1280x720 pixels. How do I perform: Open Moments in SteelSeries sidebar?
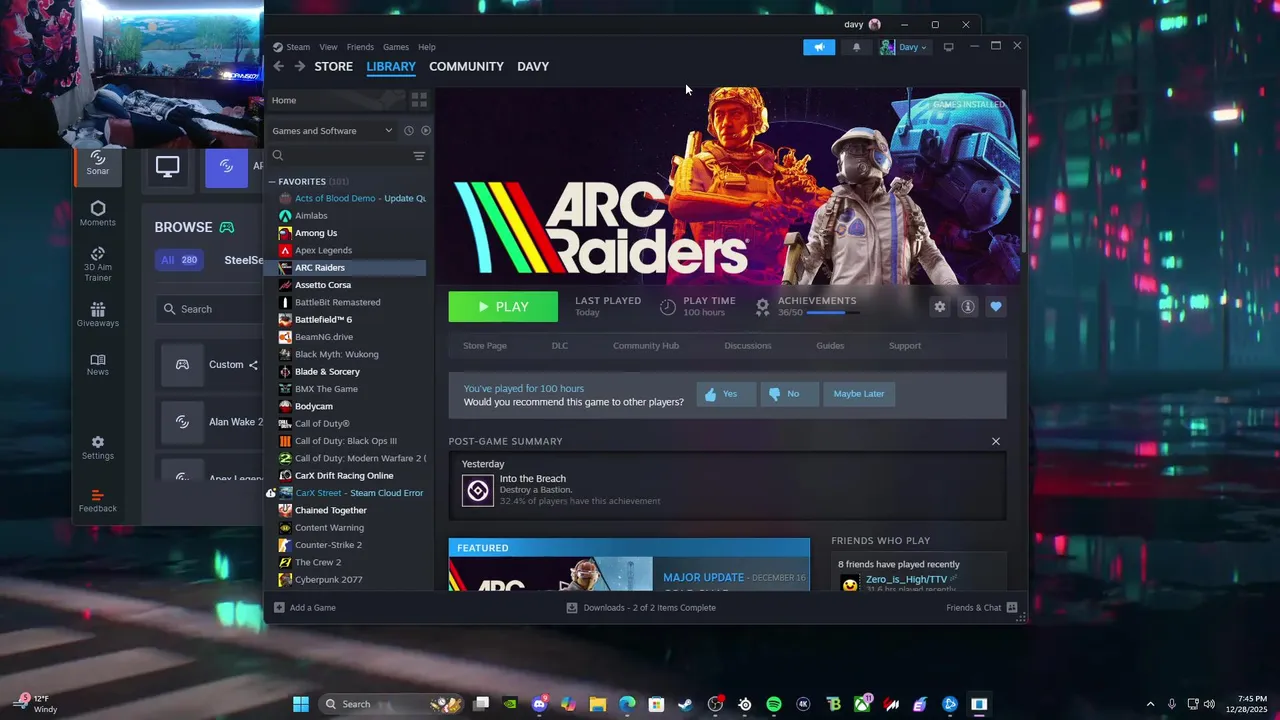(98, 213)
